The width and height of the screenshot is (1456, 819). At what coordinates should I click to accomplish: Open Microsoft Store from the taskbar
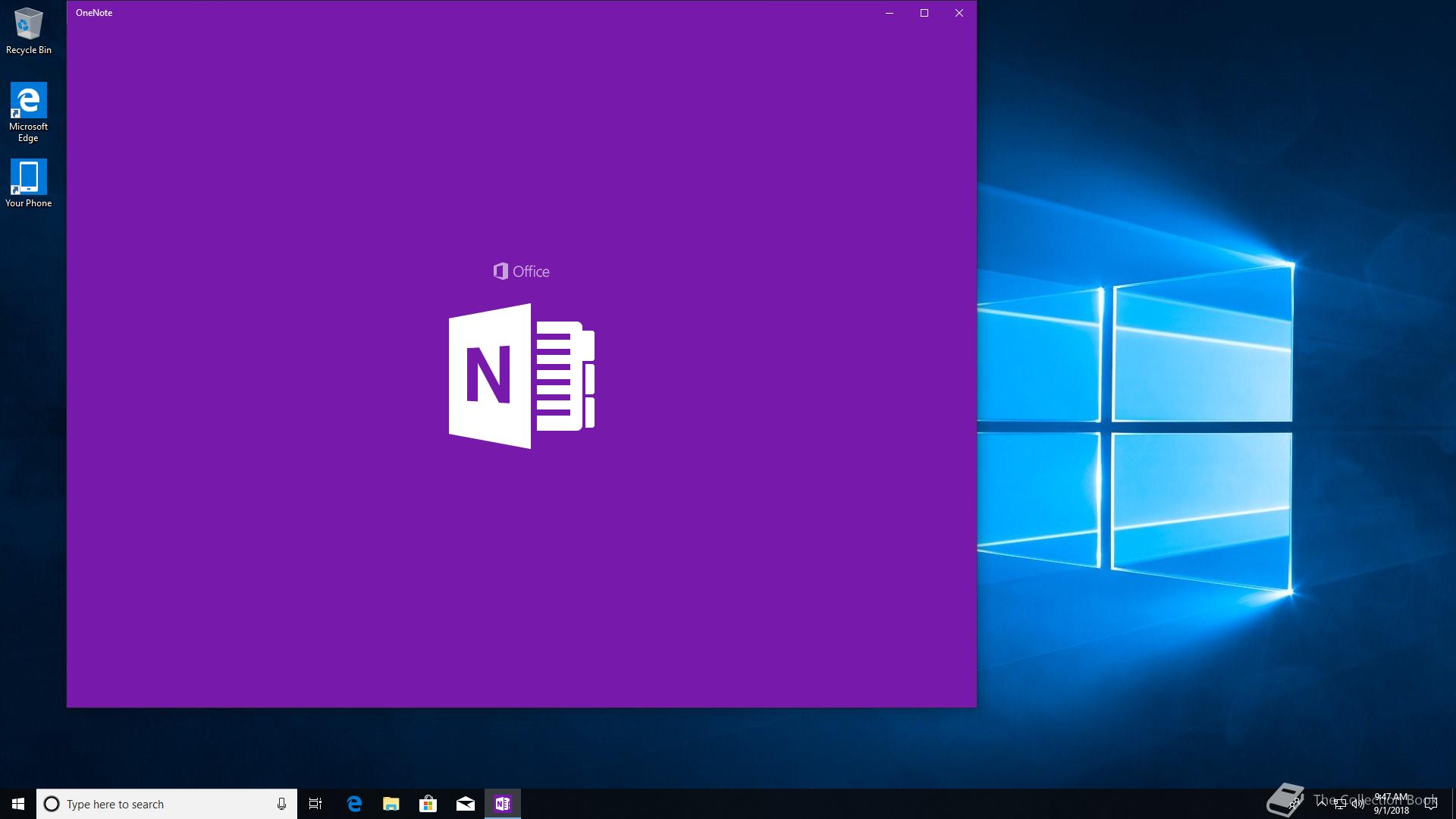pos(428,804)
